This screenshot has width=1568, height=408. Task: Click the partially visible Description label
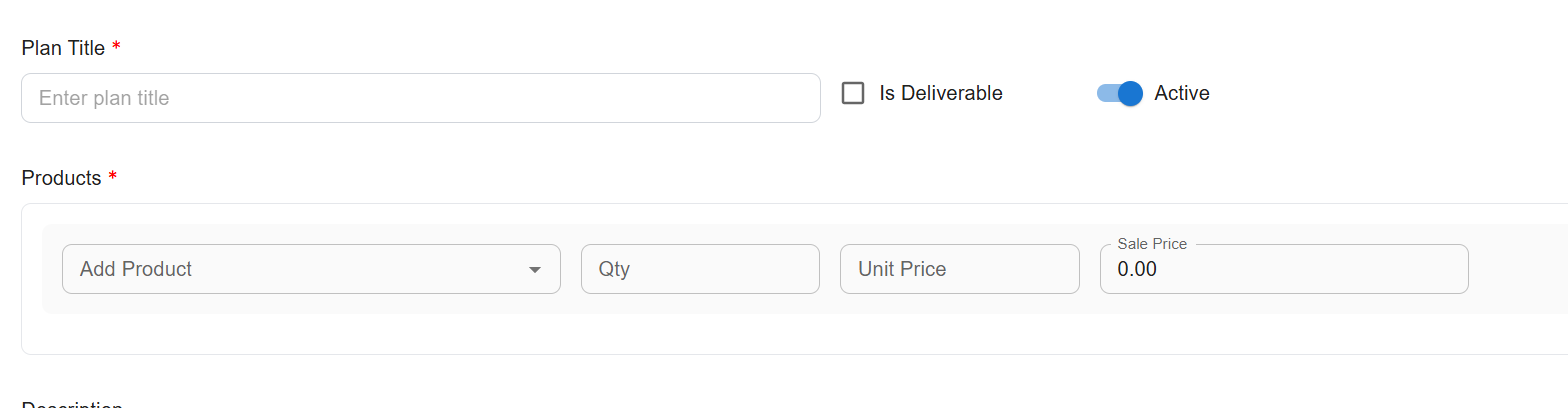click(x=72, y=404)
